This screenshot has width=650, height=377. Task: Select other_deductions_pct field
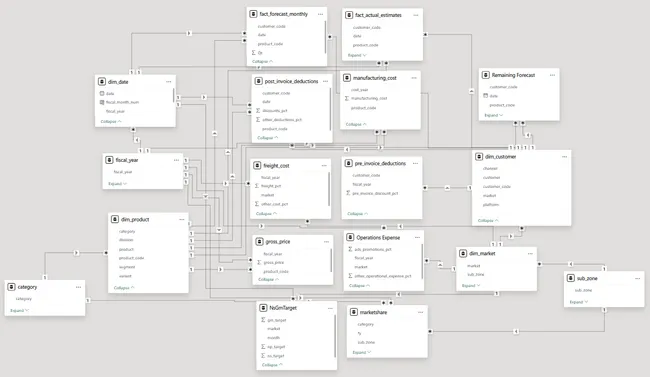(x=282, y=120)
